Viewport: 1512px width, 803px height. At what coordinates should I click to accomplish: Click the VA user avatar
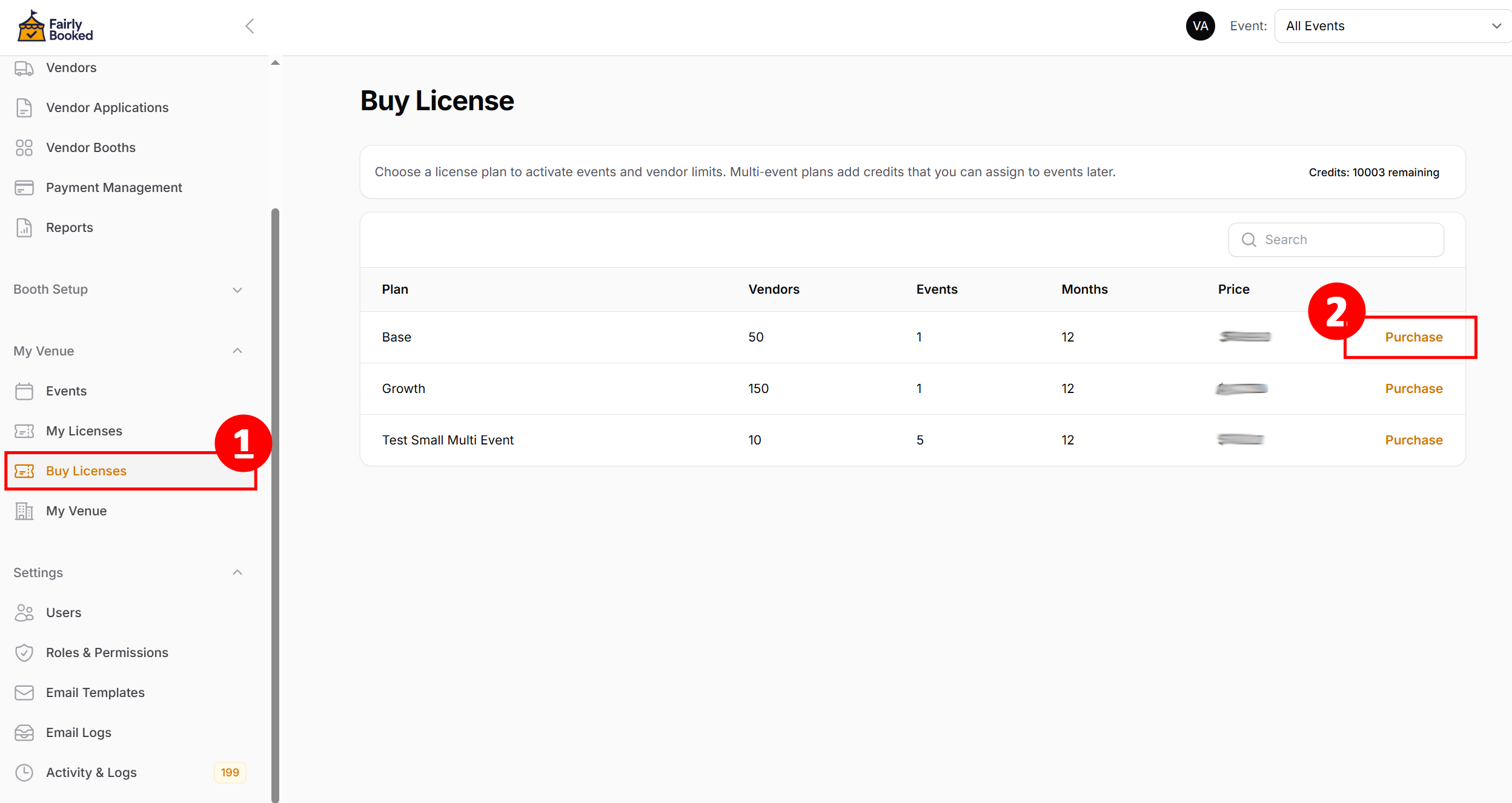(x=1200, y=26)
